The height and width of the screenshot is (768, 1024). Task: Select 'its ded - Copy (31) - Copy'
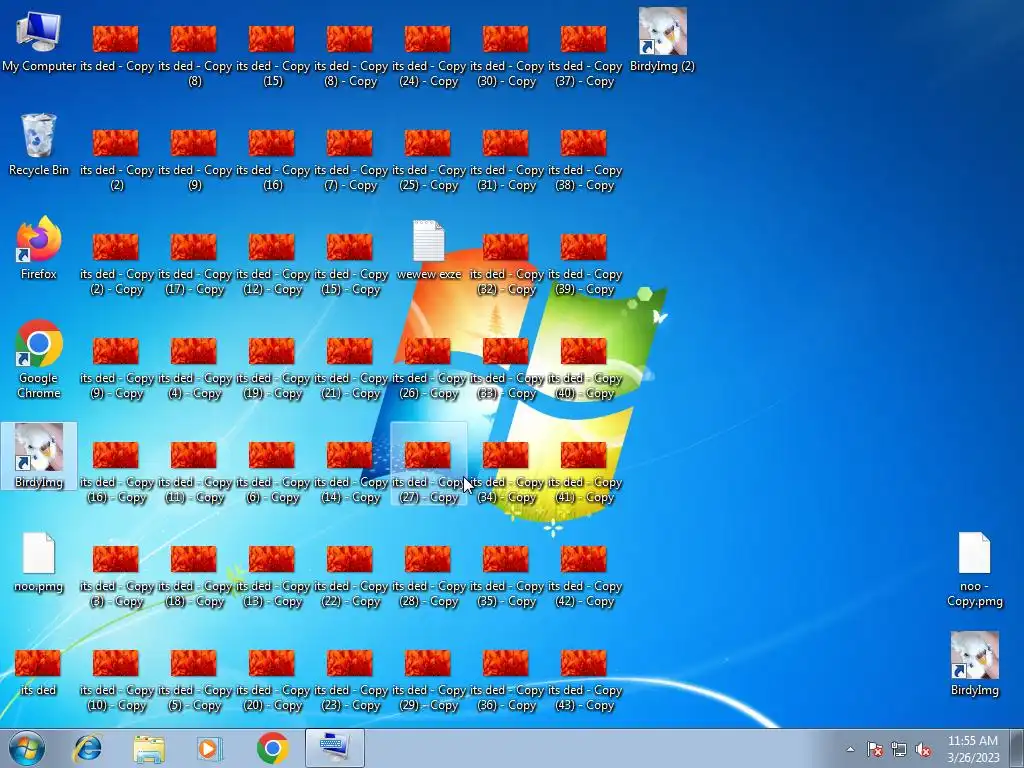coord(506,161)
